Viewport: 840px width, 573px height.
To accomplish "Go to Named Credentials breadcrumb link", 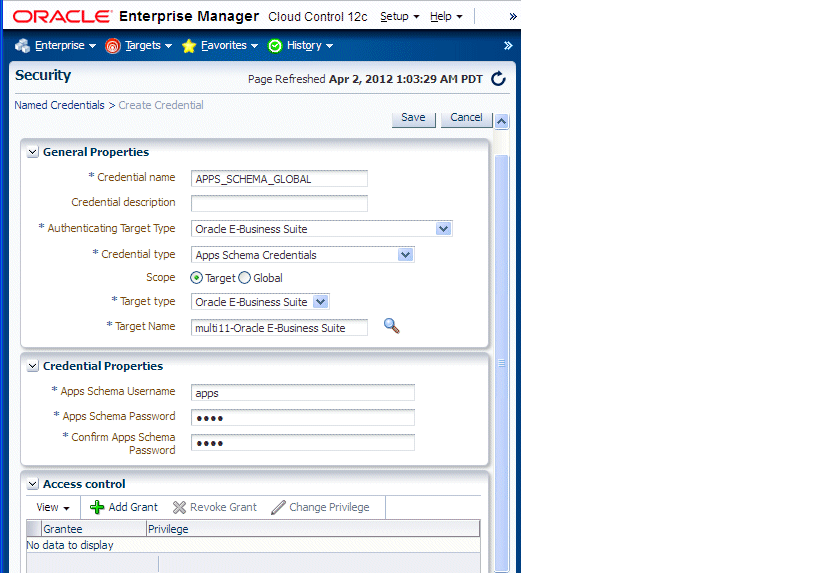I will coord(59,105).
